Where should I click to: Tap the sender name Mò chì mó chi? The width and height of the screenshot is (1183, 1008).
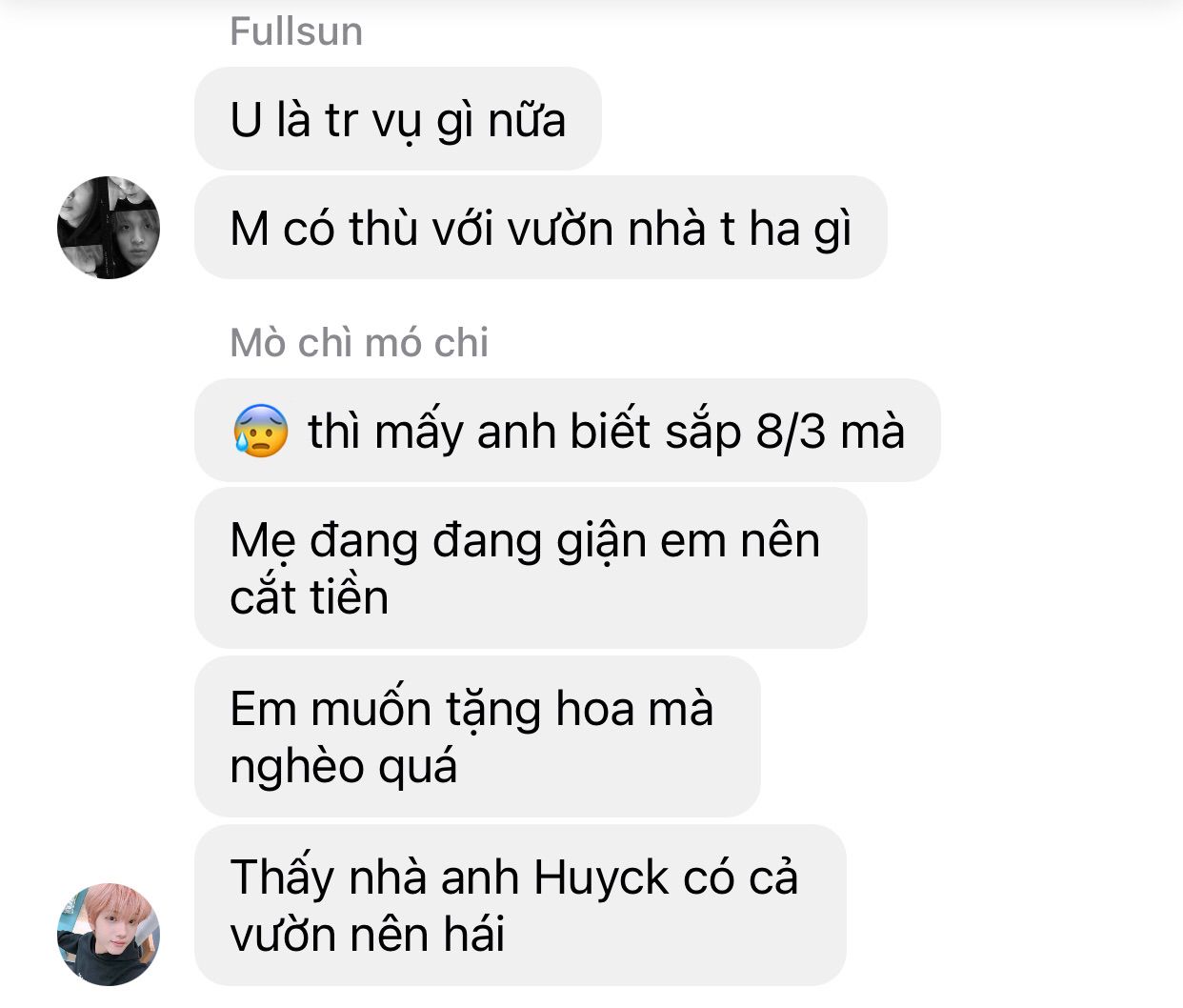(359, 343)
